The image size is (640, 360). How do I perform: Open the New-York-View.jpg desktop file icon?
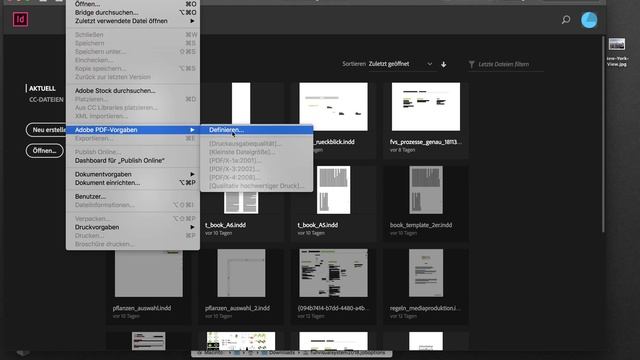(617, 44)
